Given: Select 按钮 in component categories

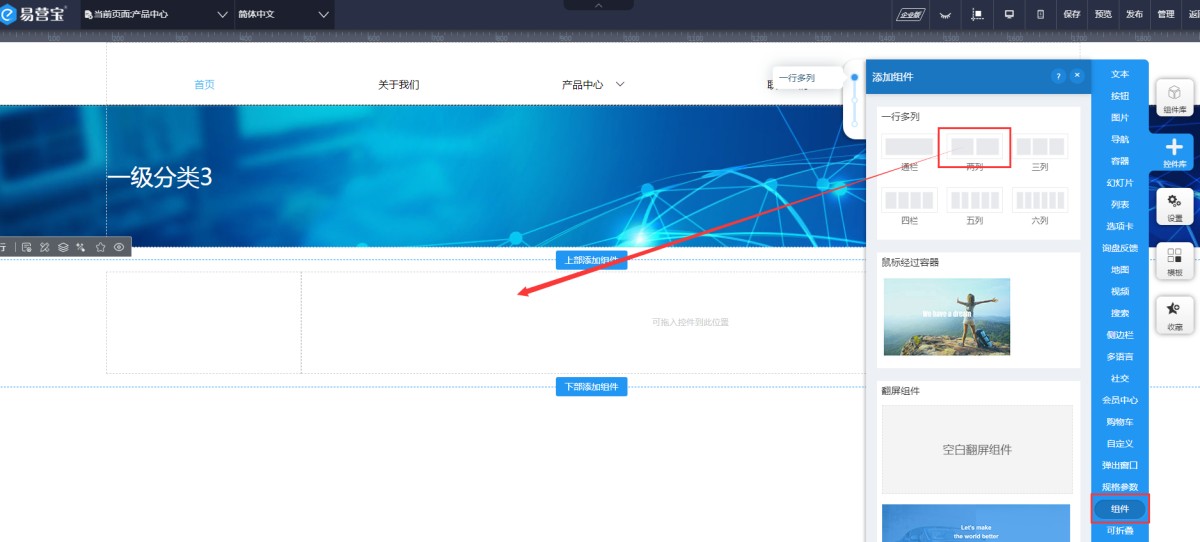Looking at the screenshot, I should point(1120,96).
